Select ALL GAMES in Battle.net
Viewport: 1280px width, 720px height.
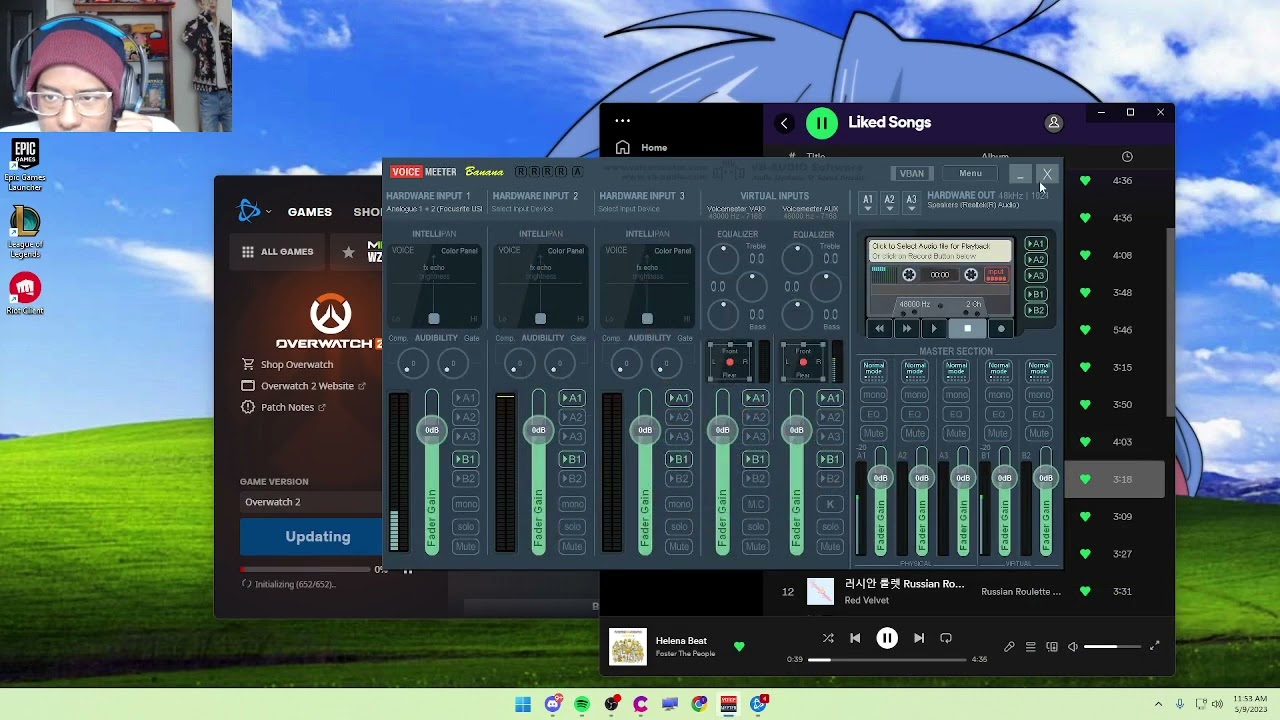(x=277, y=252)
